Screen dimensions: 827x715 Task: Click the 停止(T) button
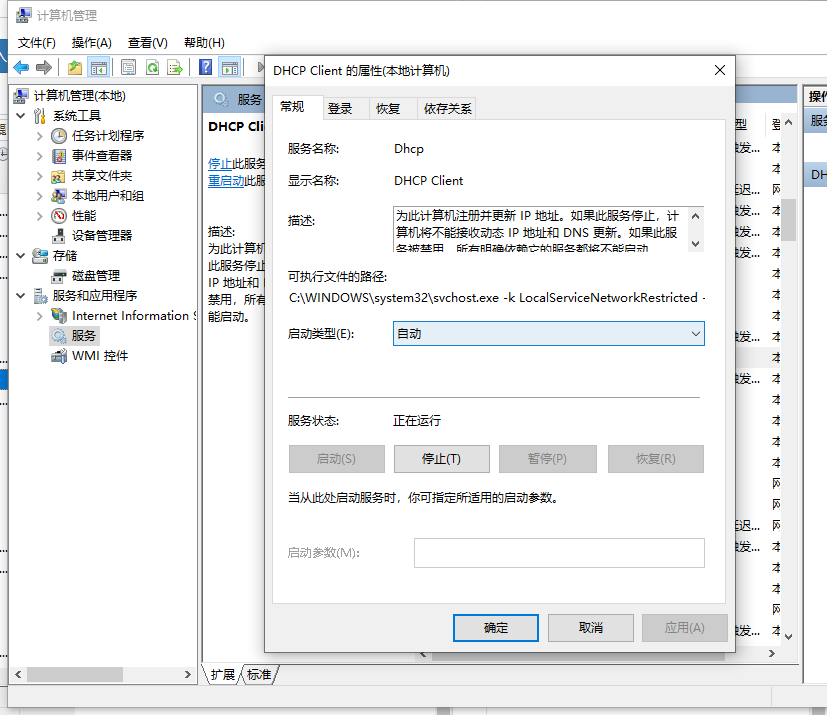(441, 459)
